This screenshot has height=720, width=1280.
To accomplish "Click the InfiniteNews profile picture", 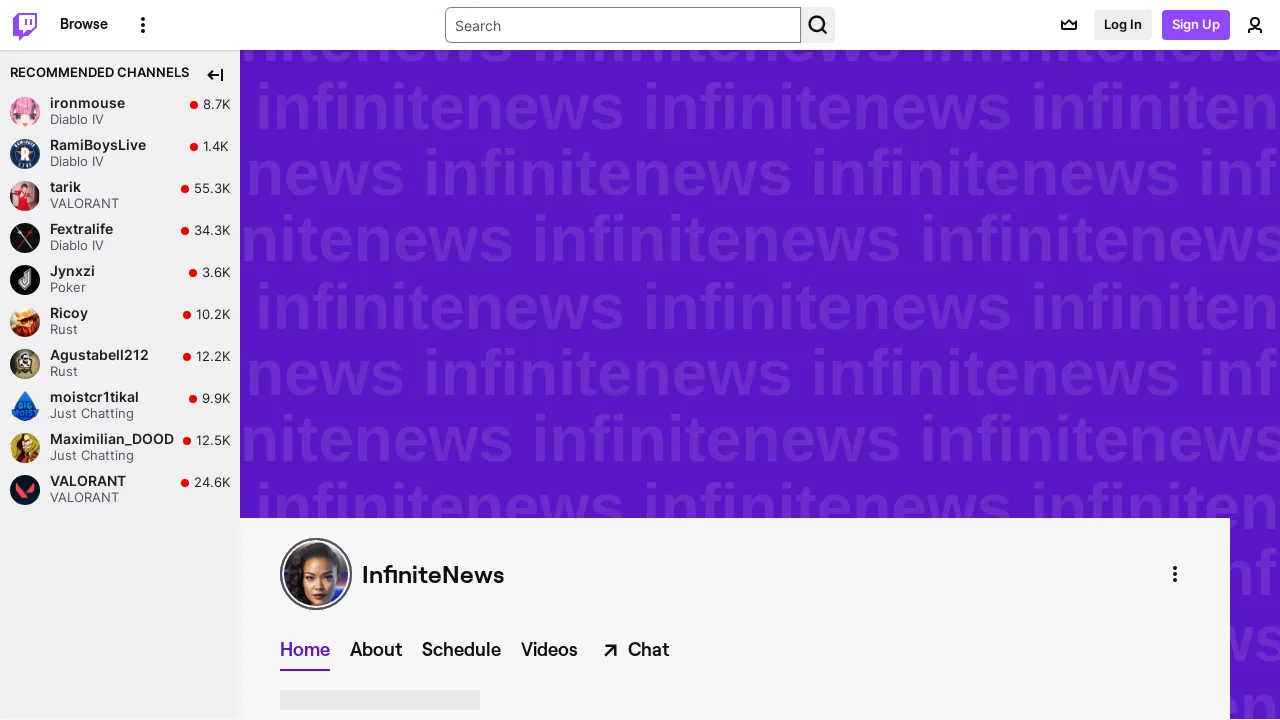I will tap(316, 574).
